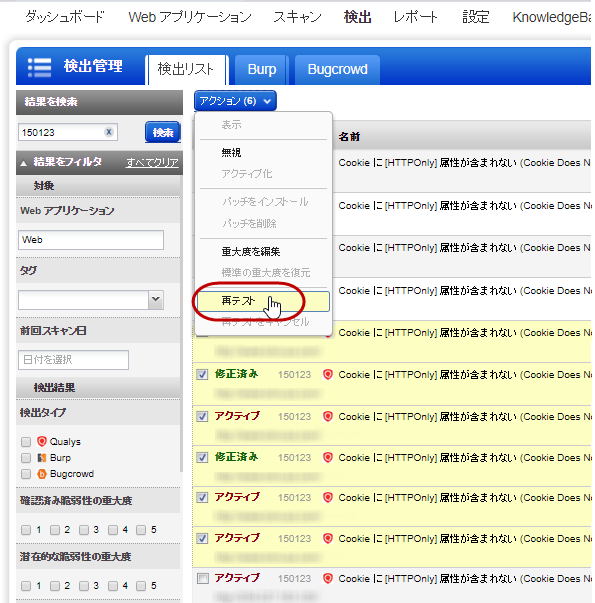Check severity 4 under 潜在的な脆弱性の重大度

click(x=112, y=586)
